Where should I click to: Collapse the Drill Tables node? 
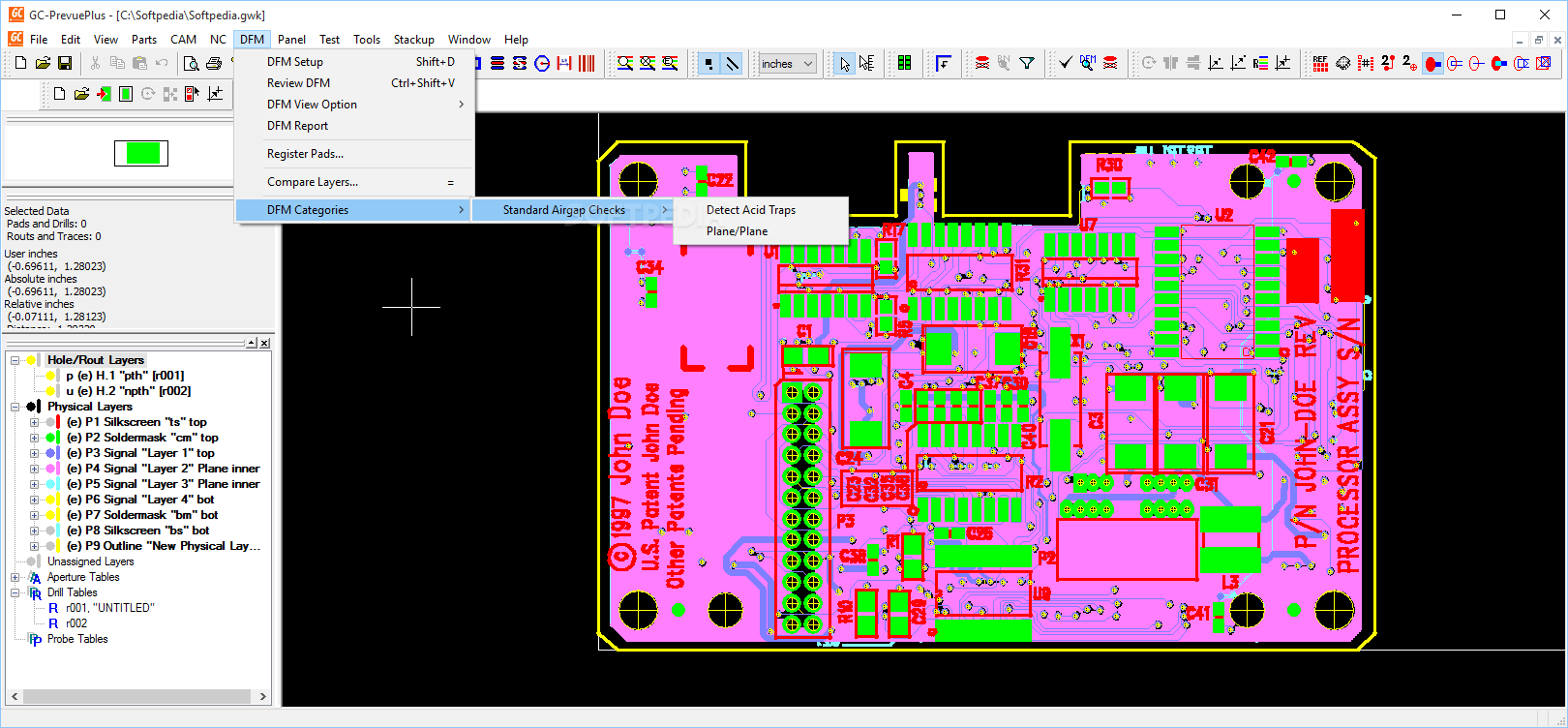[x=15, y=592]
